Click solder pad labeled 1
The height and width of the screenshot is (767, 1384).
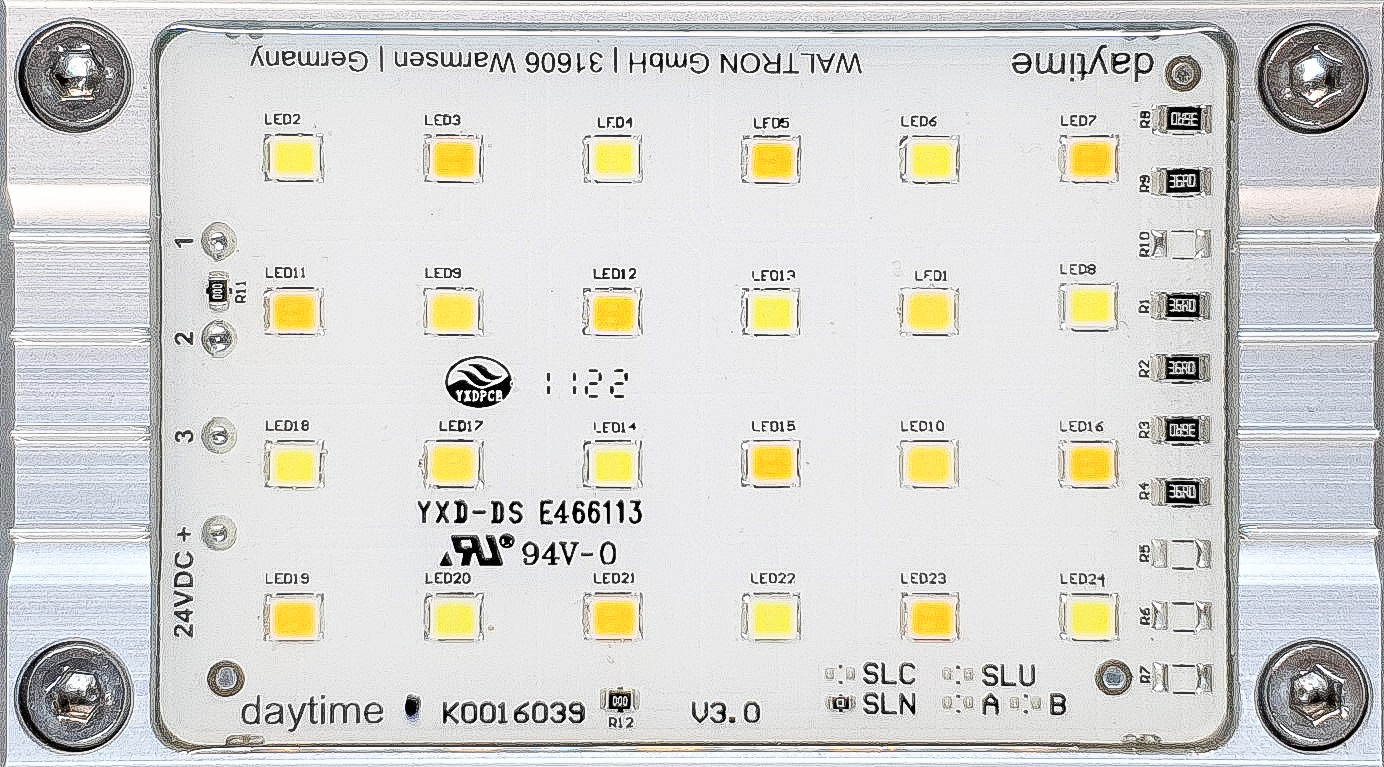click(x=218, y=240)
